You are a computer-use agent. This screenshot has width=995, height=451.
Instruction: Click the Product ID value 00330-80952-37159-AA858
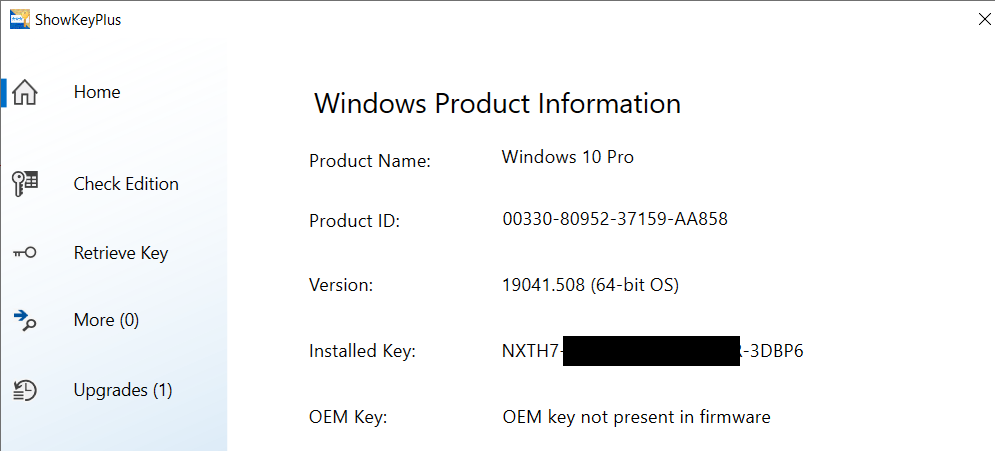(615, 219)
